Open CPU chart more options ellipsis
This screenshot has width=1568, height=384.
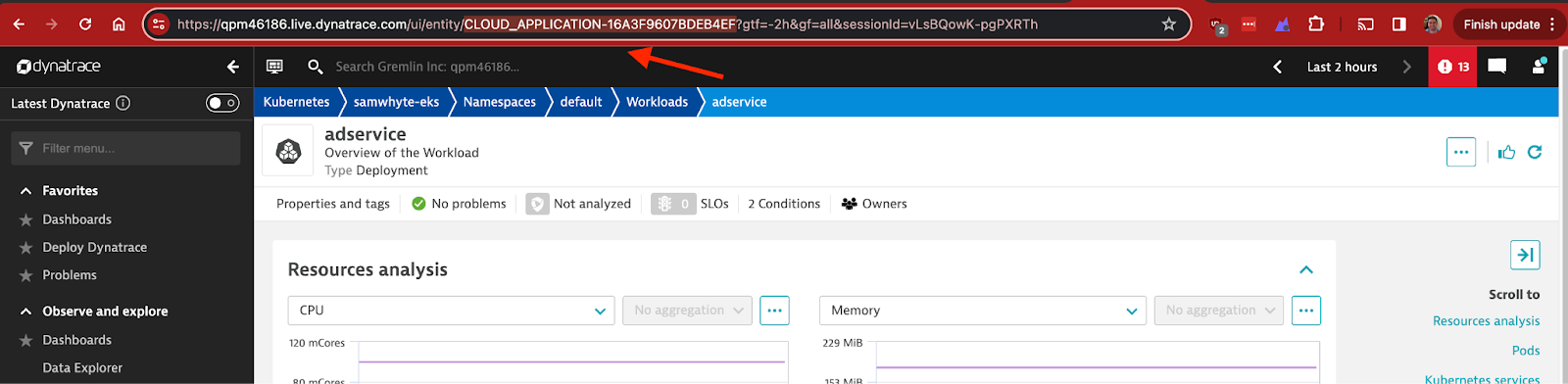click(774, 311)
